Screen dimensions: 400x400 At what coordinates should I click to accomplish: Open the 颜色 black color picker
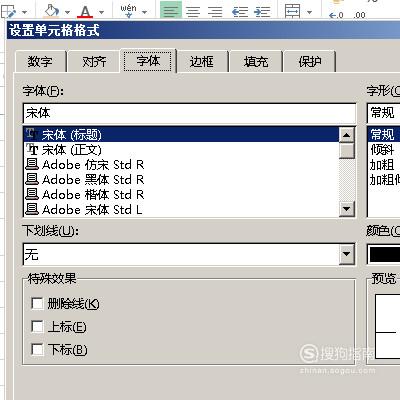tap(384, 254)
